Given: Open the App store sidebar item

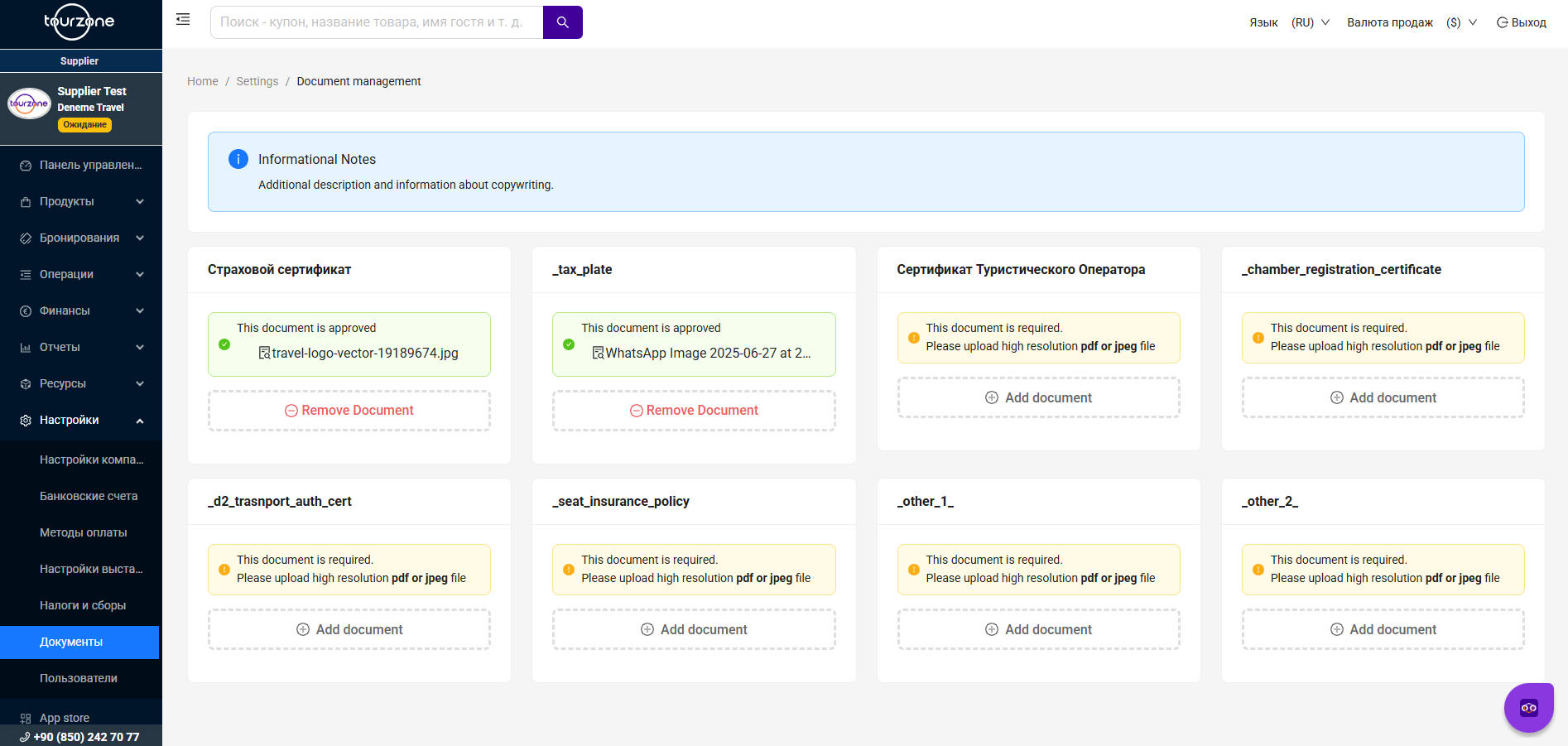Looking at the screenshot, I should coord(65,718).
